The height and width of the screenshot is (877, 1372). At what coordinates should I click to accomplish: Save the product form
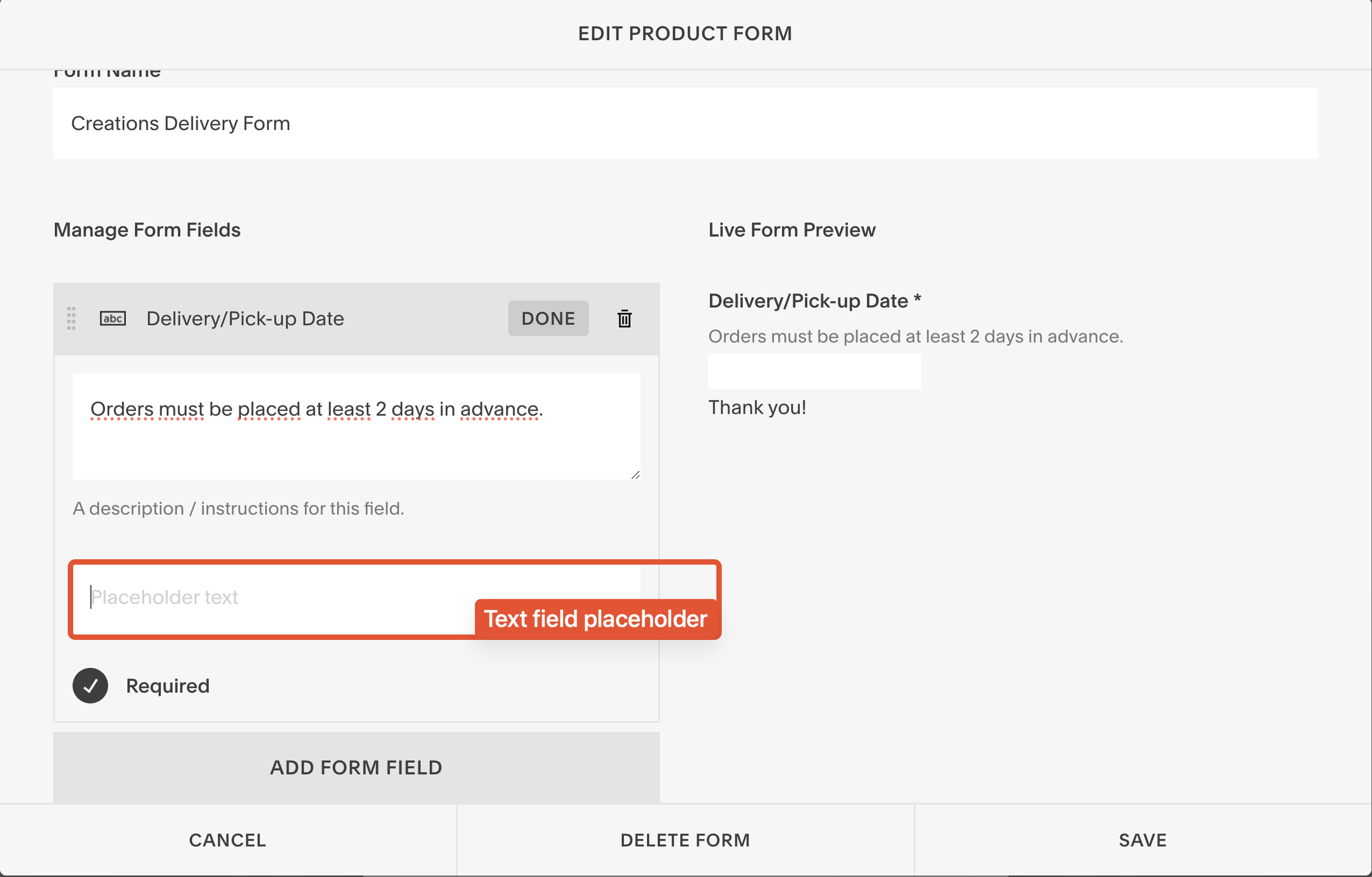1143,840
